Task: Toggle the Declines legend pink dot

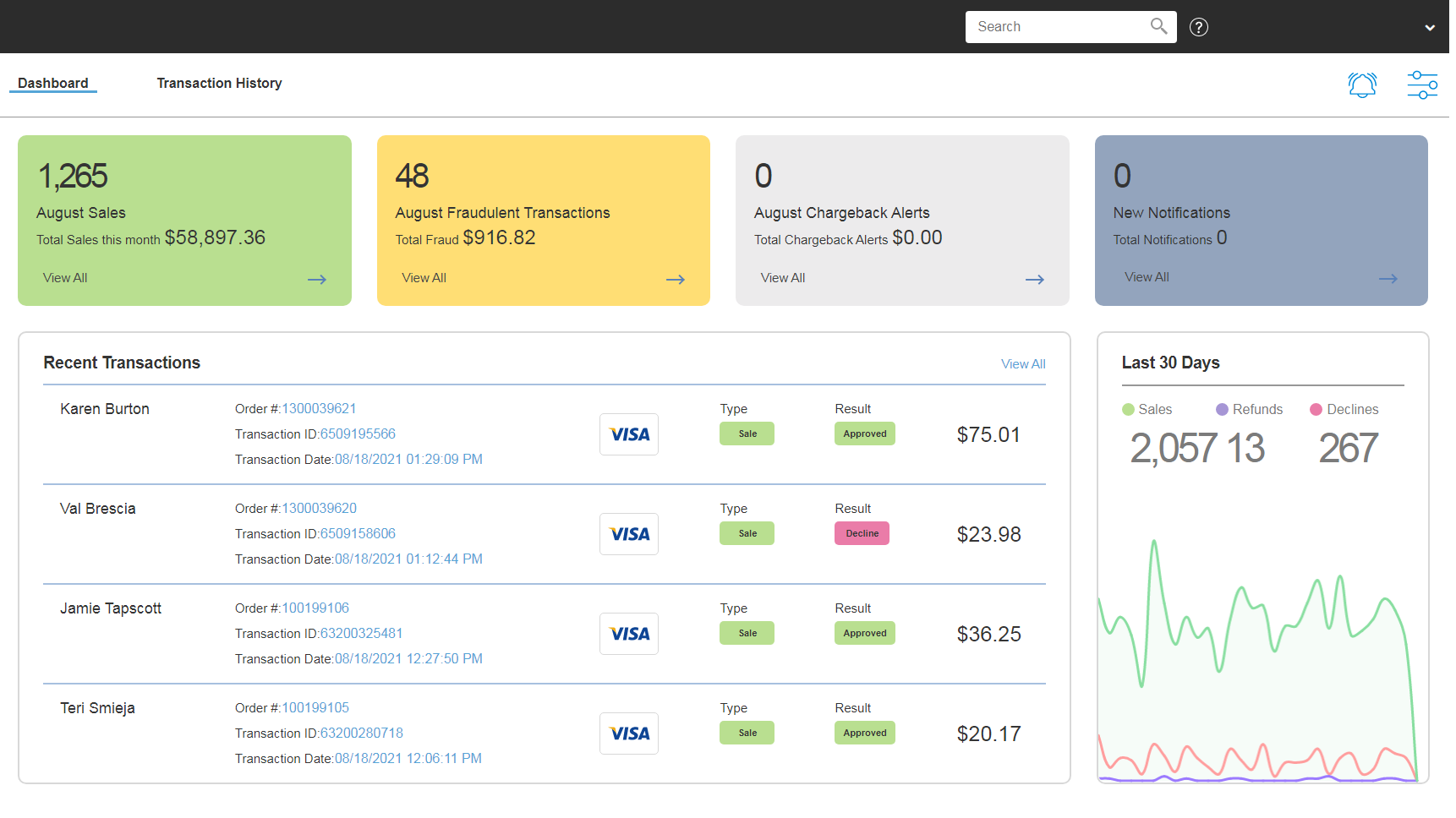Action: pos(1316,410)
